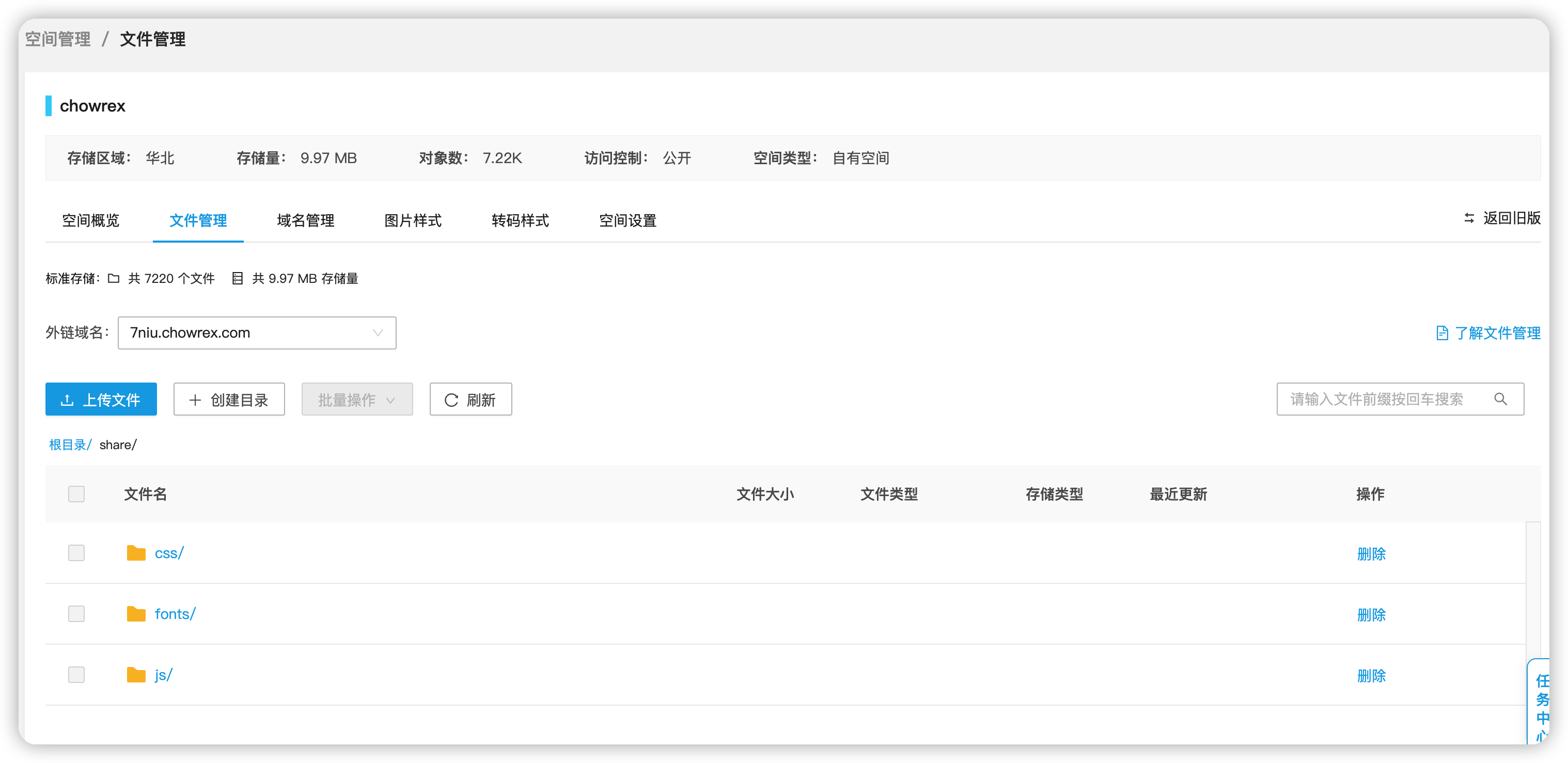Click 删除 on the js/ row
The height and width of the screenshot is (763, 1568).
pyautogui.click(x=1371, y=675)
